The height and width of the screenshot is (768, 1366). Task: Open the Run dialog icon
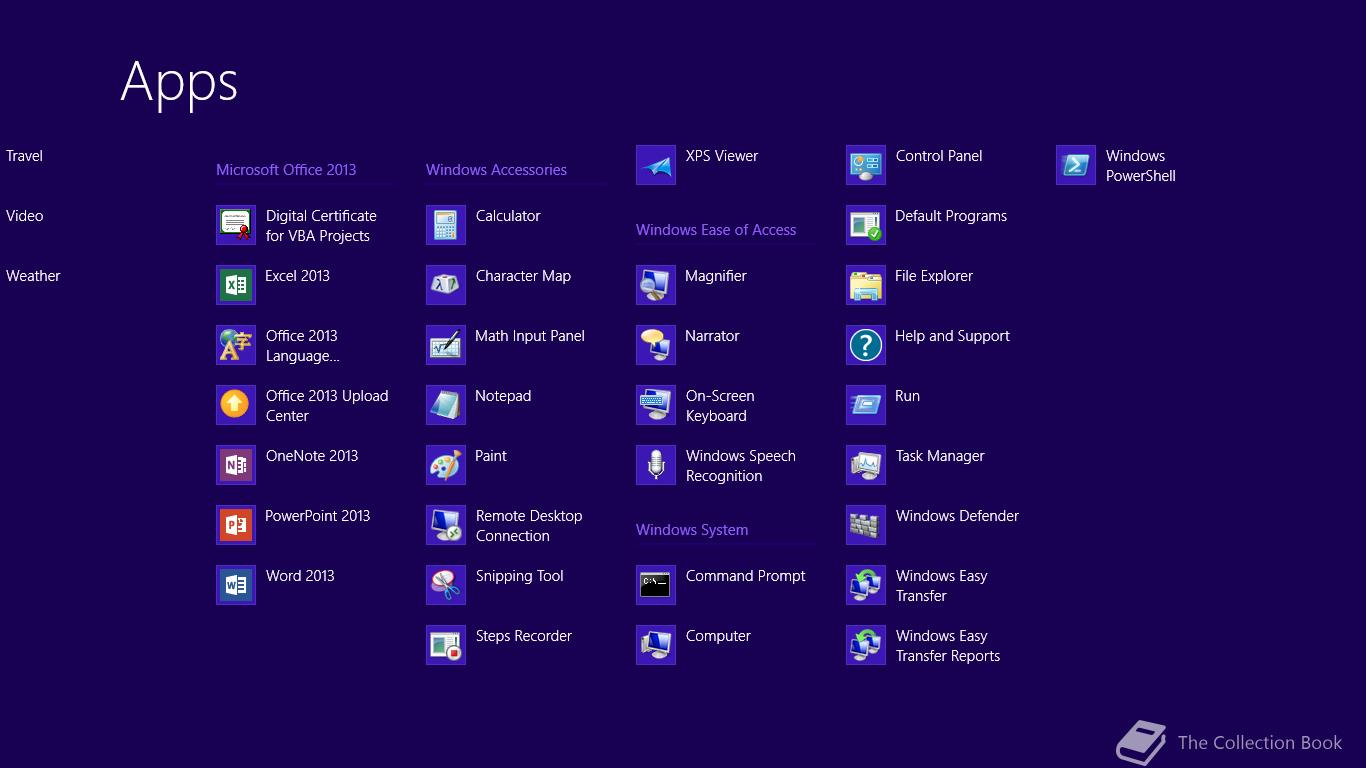(866, 405)
